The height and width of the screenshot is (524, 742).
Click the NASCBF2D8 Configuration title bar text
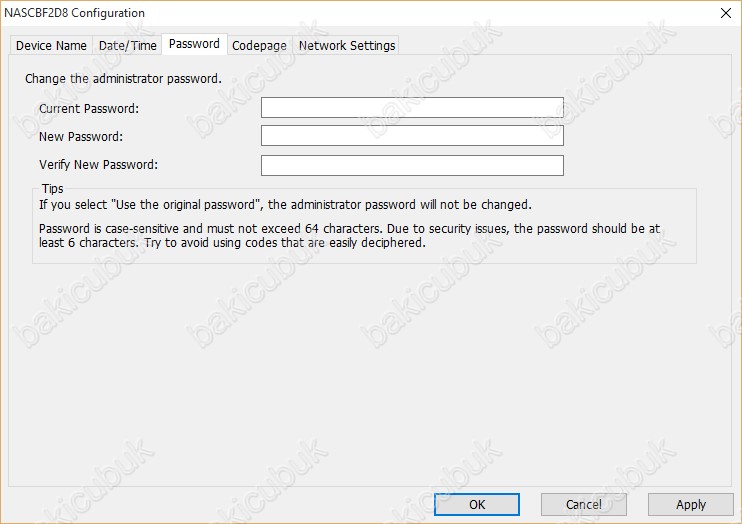[74, 13]
